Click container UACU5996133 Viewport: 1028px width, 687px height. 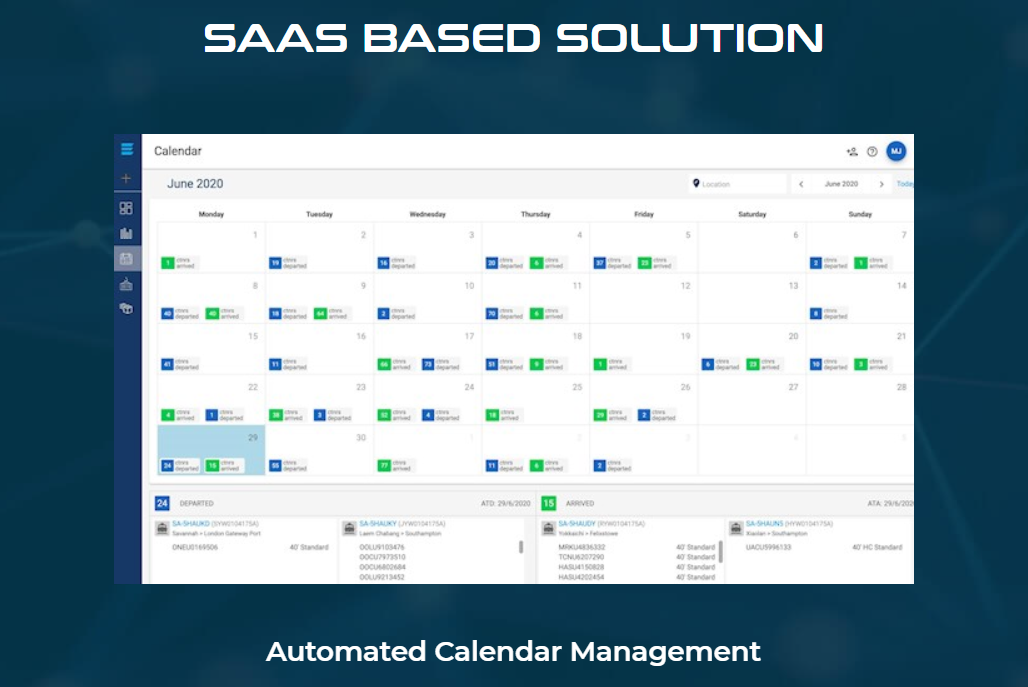coord(768,547)
